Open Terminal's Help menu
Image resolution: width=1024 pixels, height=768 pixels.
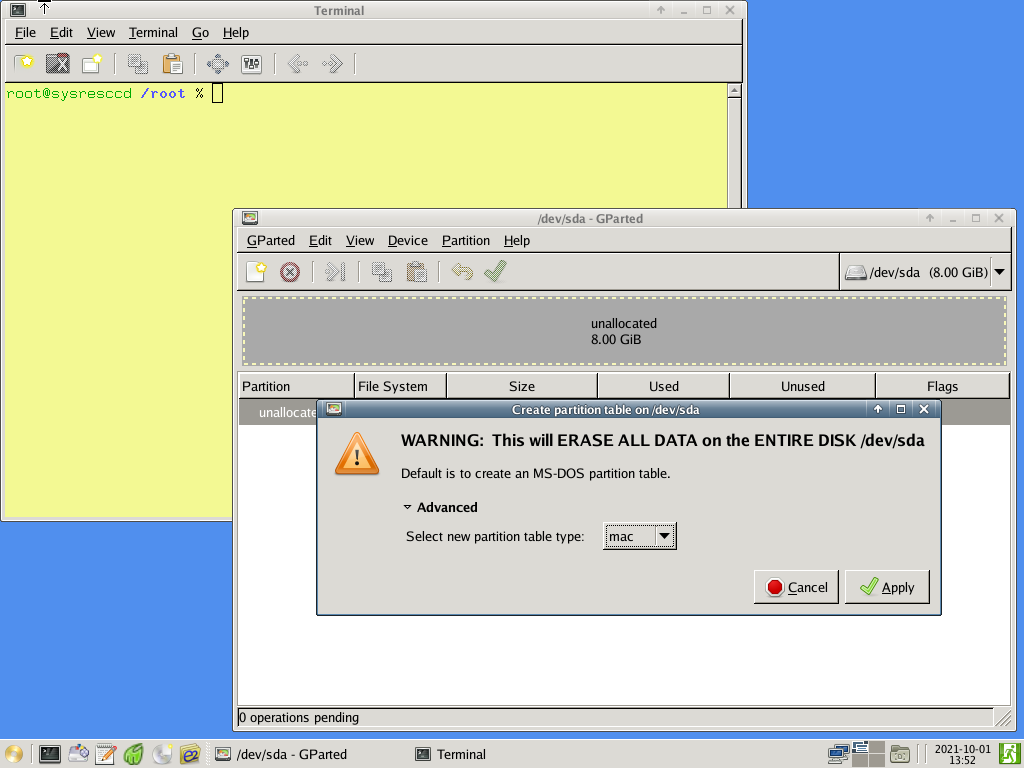tap(235, 33)
